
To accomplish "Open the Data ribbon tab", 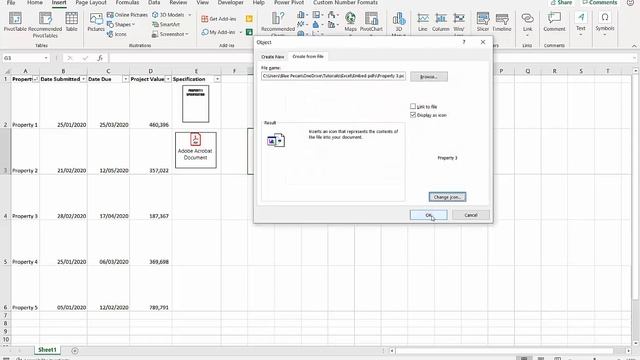I will tap(154, 3).
